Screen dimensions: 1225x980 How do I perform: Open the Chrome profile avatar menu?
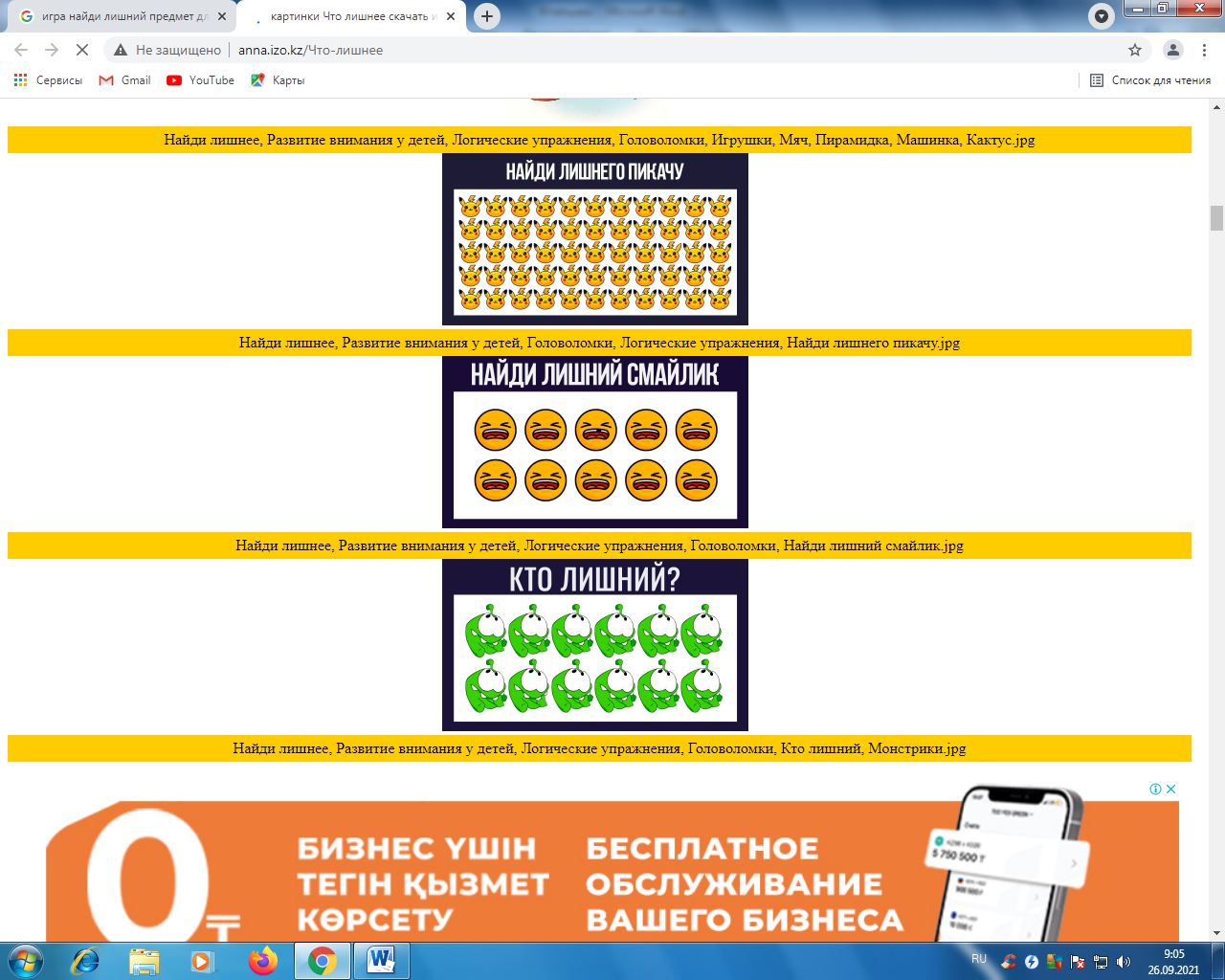[x=1172, y=50]
